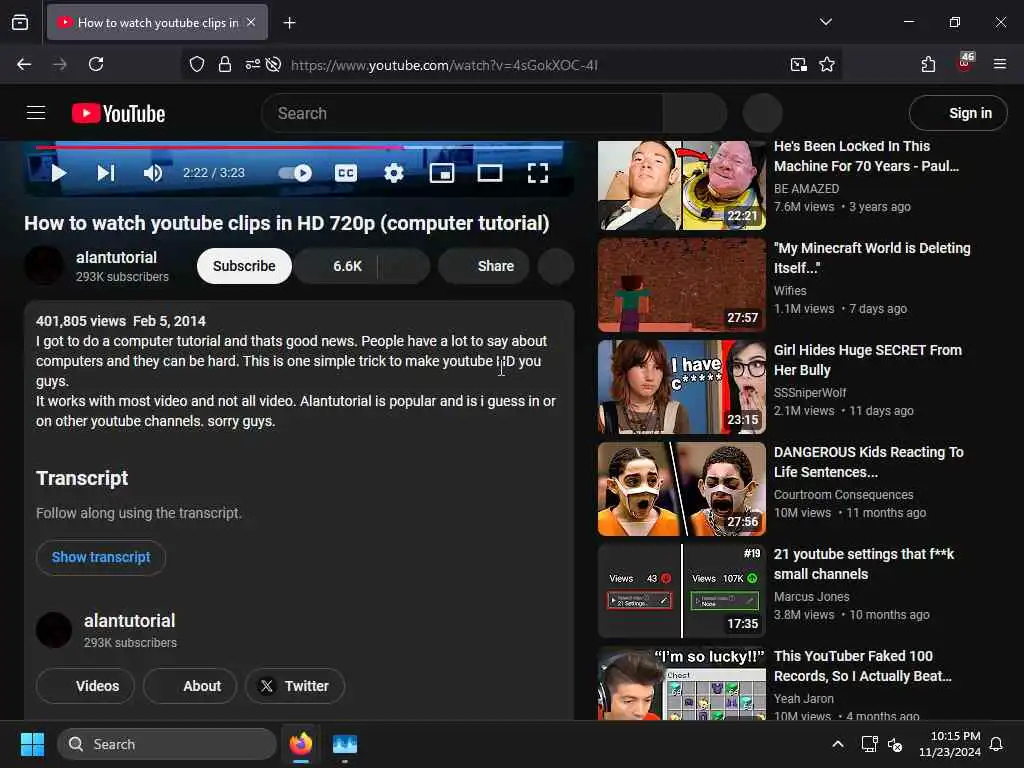The width and height of the screenshot is (1024, 768).
Task: Open alantutorial's About link
Action: 190,686
